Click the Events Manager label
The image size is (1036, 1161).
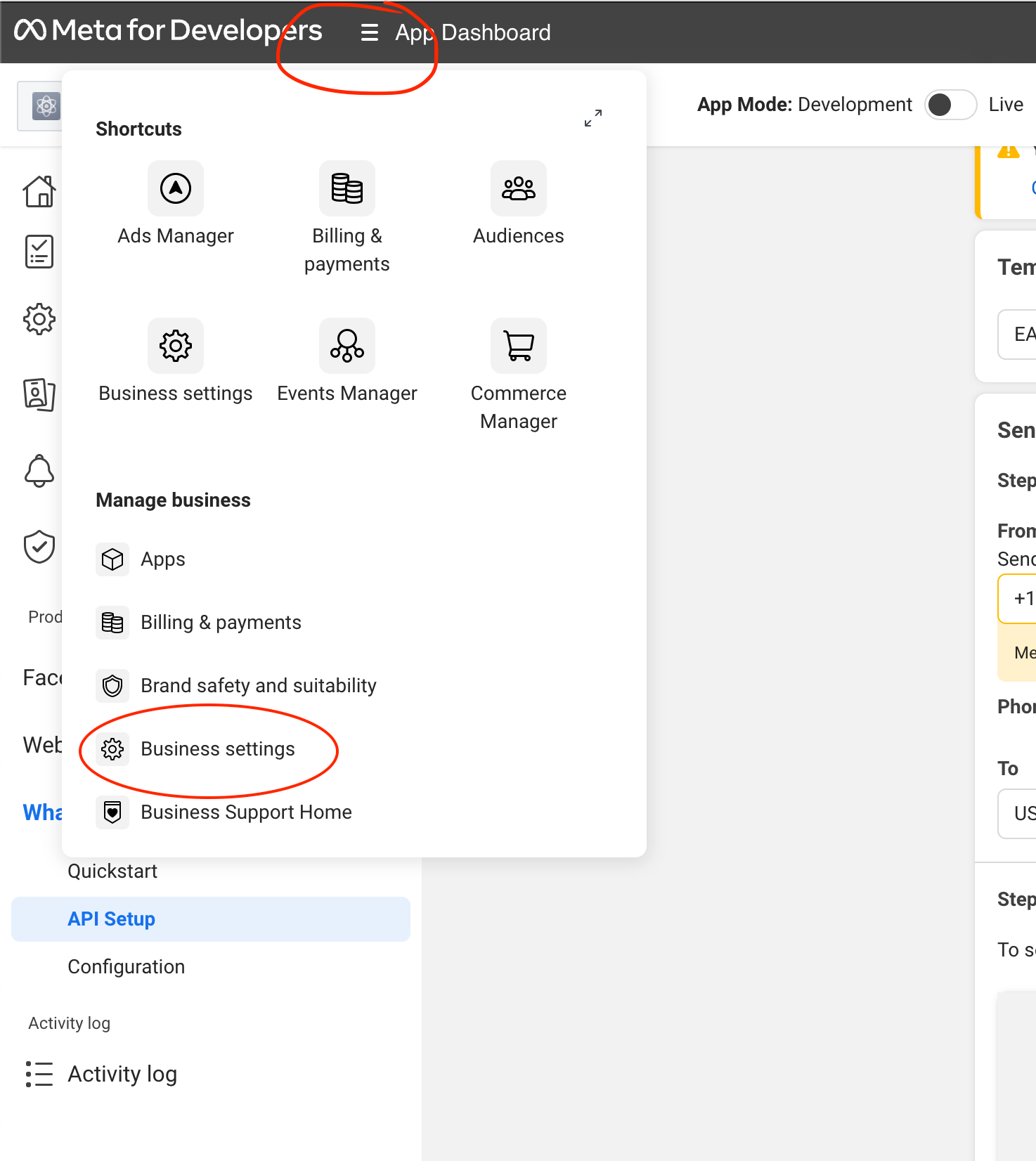click(x=347, y=394)
